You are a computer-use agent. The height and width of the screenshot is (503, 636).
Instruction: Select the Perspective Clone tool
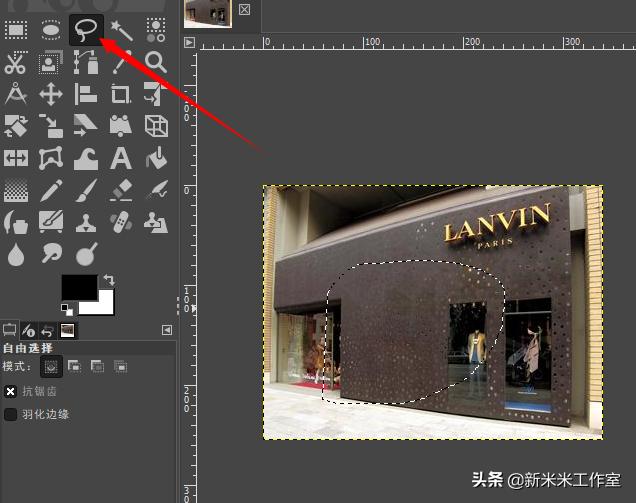(156, 222)
